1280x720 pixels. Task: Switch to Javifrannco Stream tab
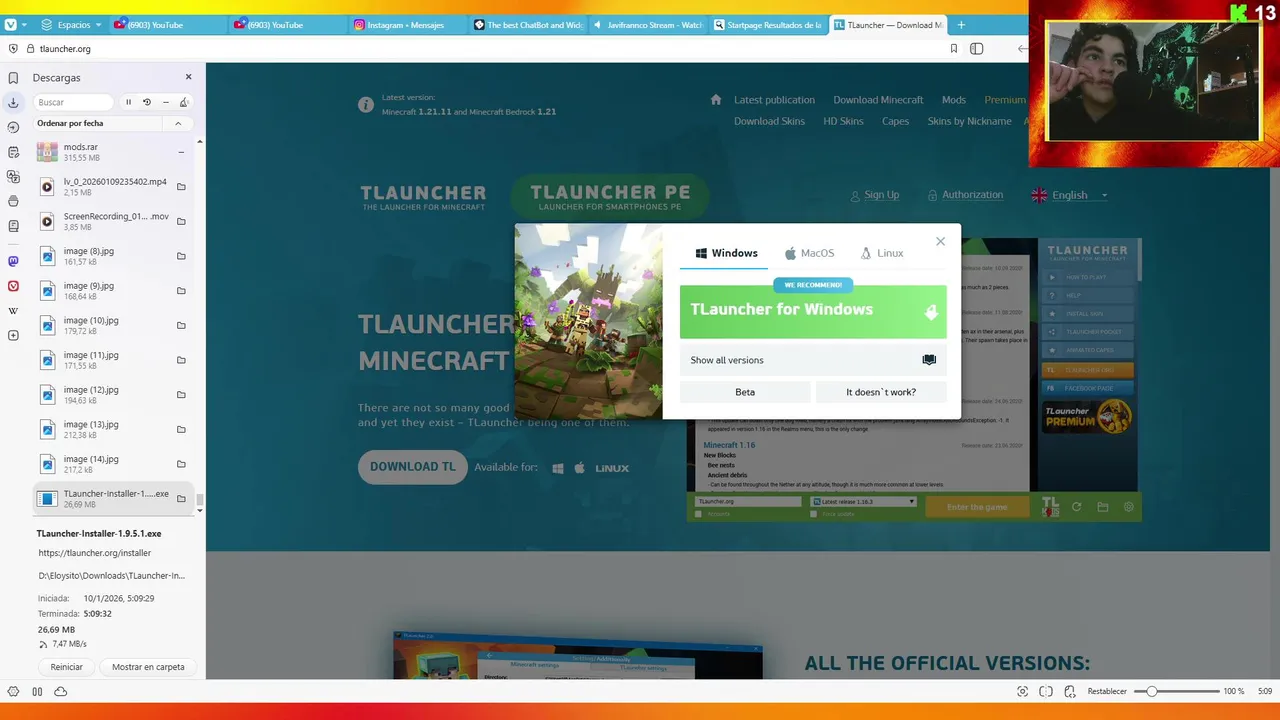[647, 24]
